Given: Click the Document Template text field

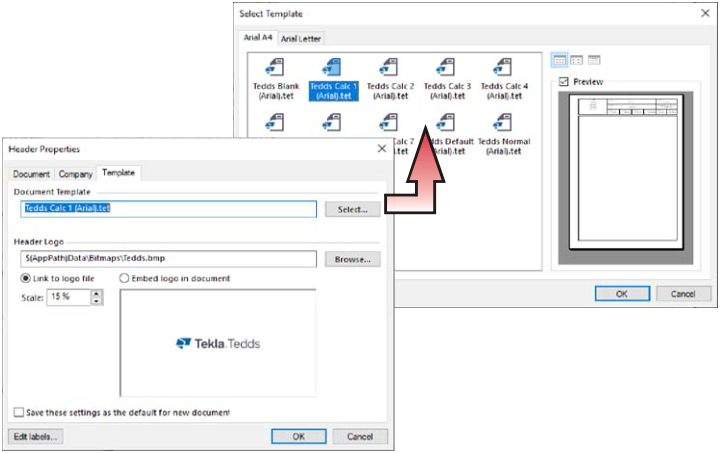Looking at the screenshot, I should pyautogui.click(x=169, y=209).
